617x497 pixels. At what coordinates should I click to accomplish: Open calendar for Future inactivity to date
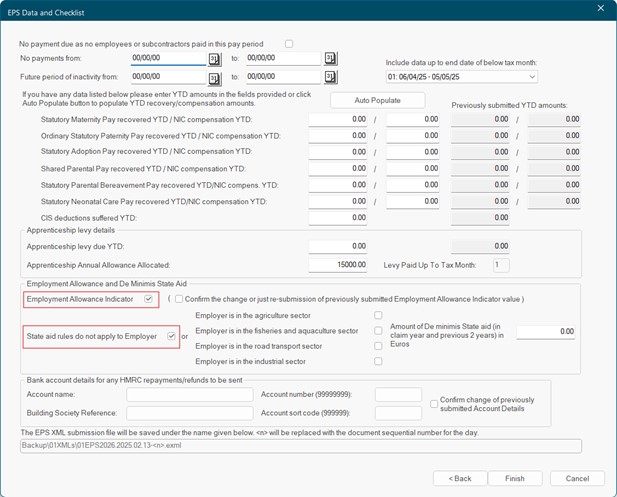click(331, 77)
